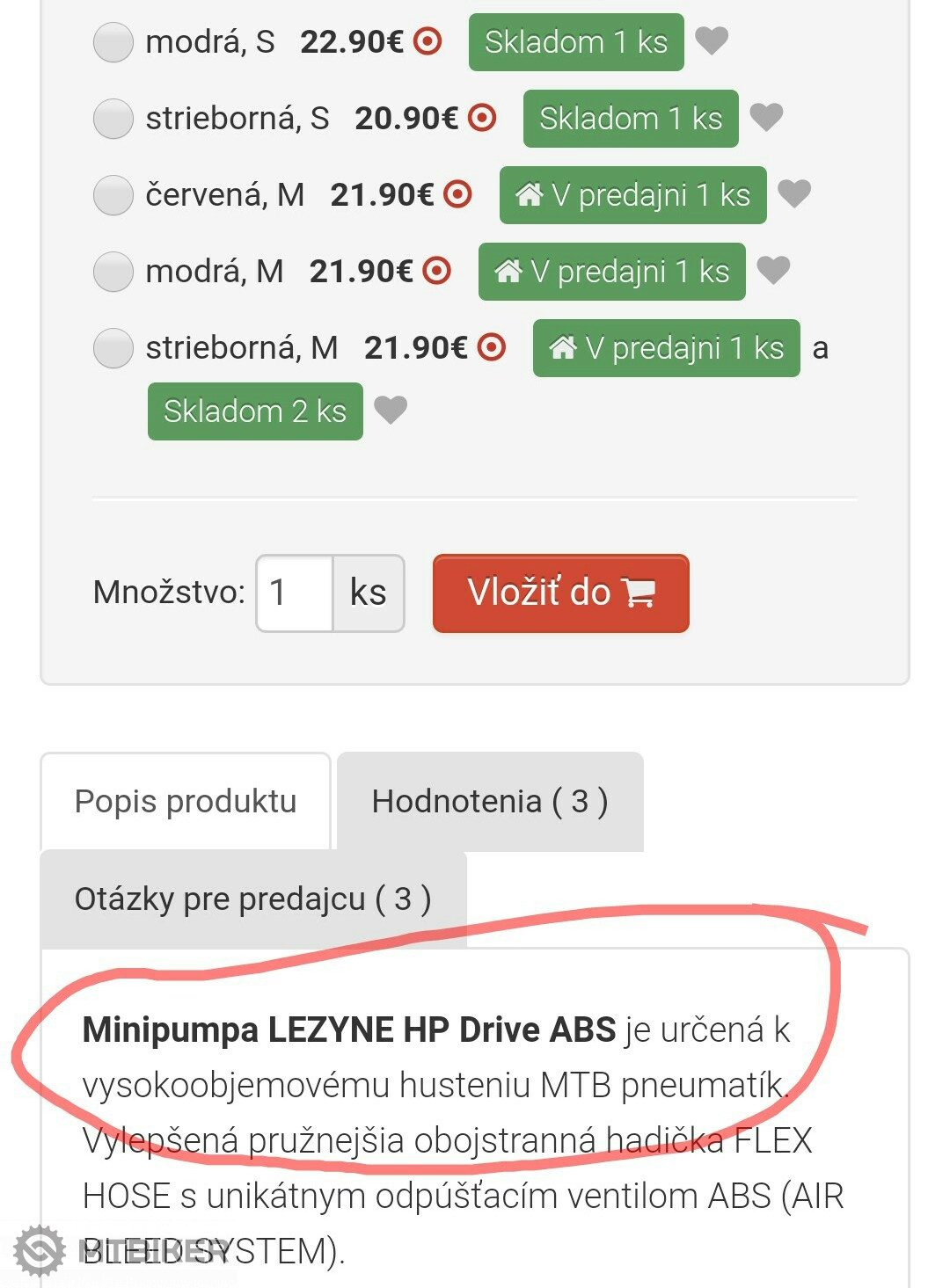950x1288 pixels.
Task: Click heart icon beside modrá, S variant
Action: pos(712,40)
